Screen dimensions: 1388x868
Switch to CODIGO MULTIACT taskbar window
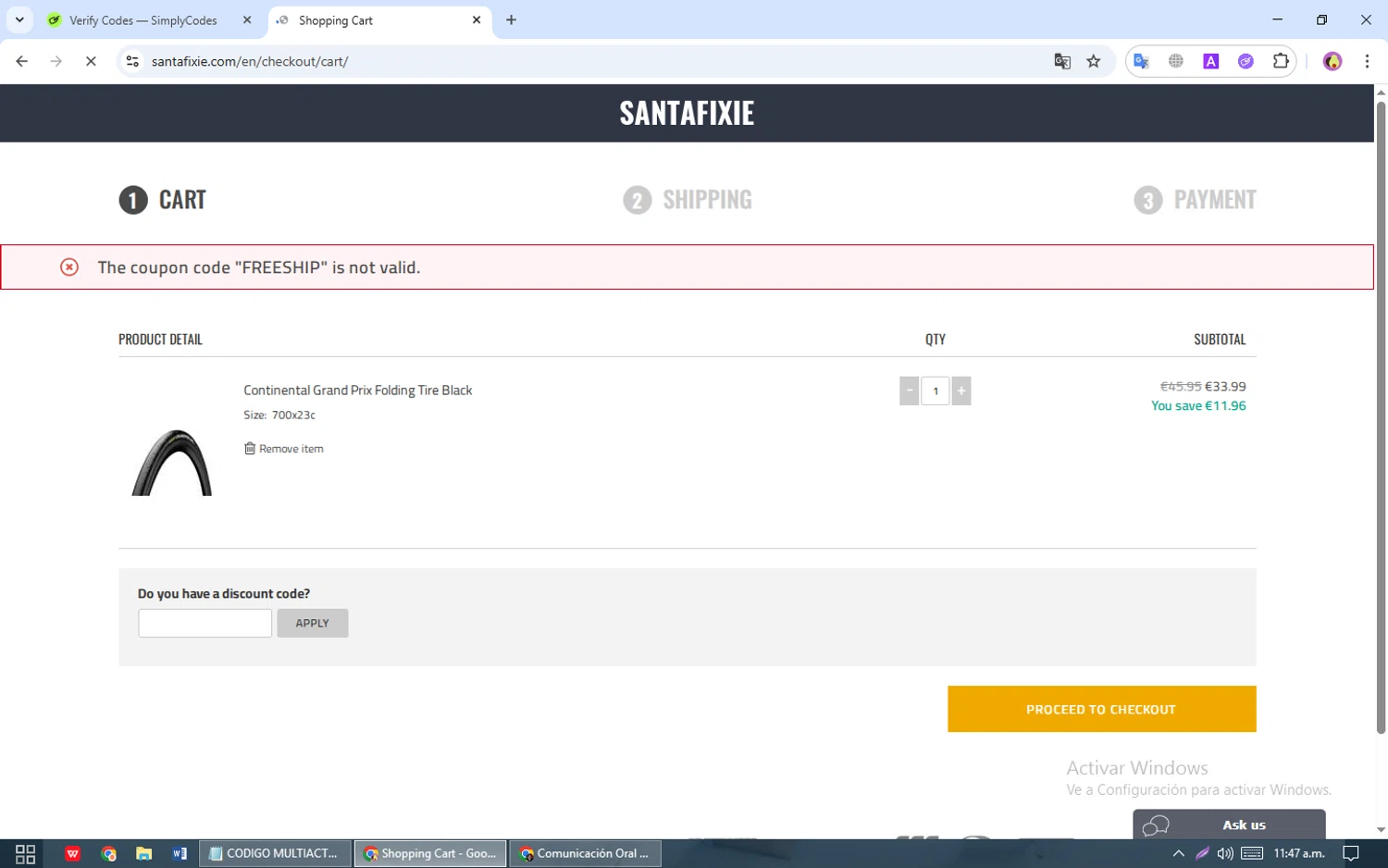(x=275, y=853)
